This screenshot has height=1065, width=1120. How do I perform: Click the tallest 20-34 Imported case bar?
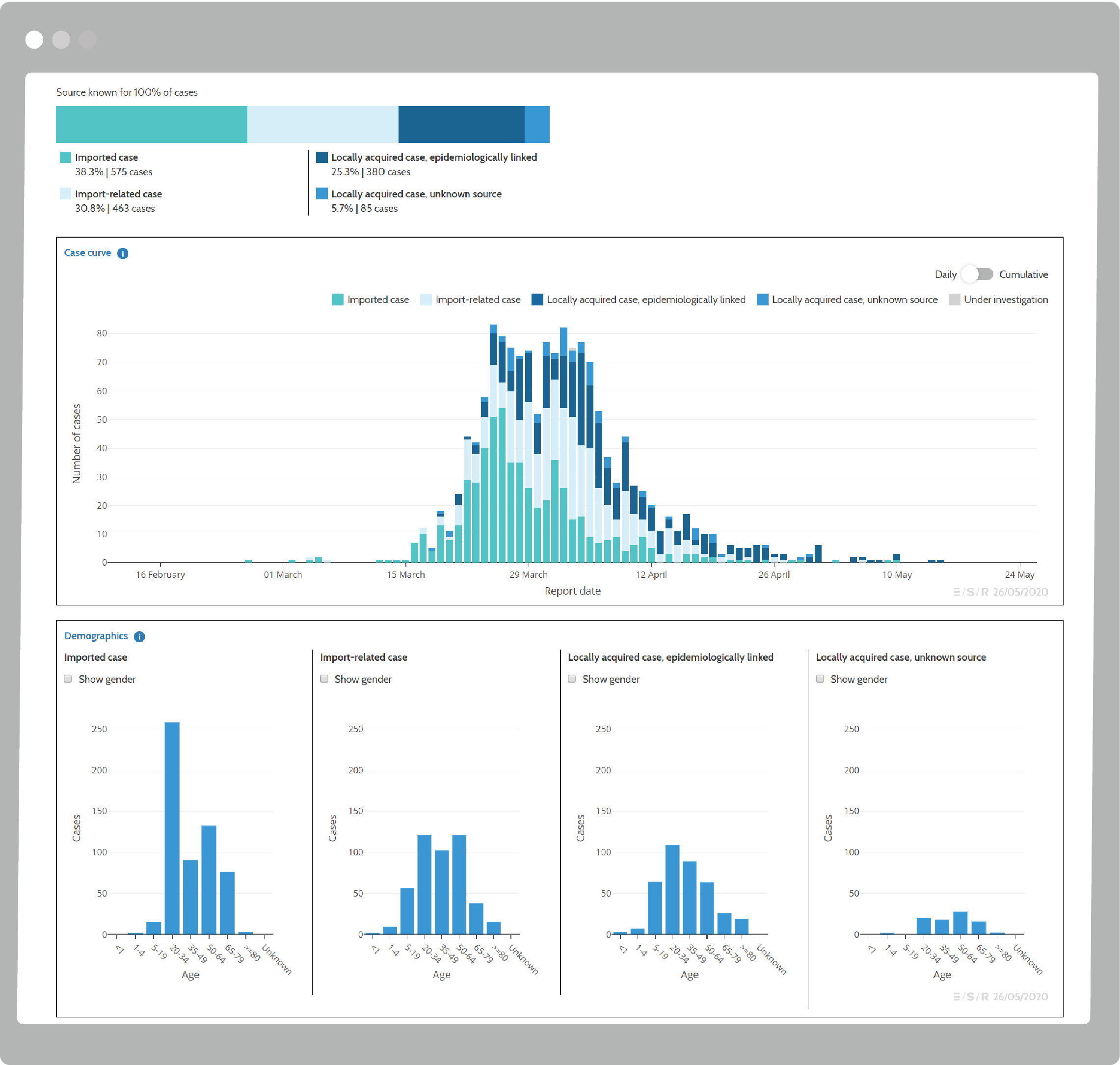pos(172,828)
